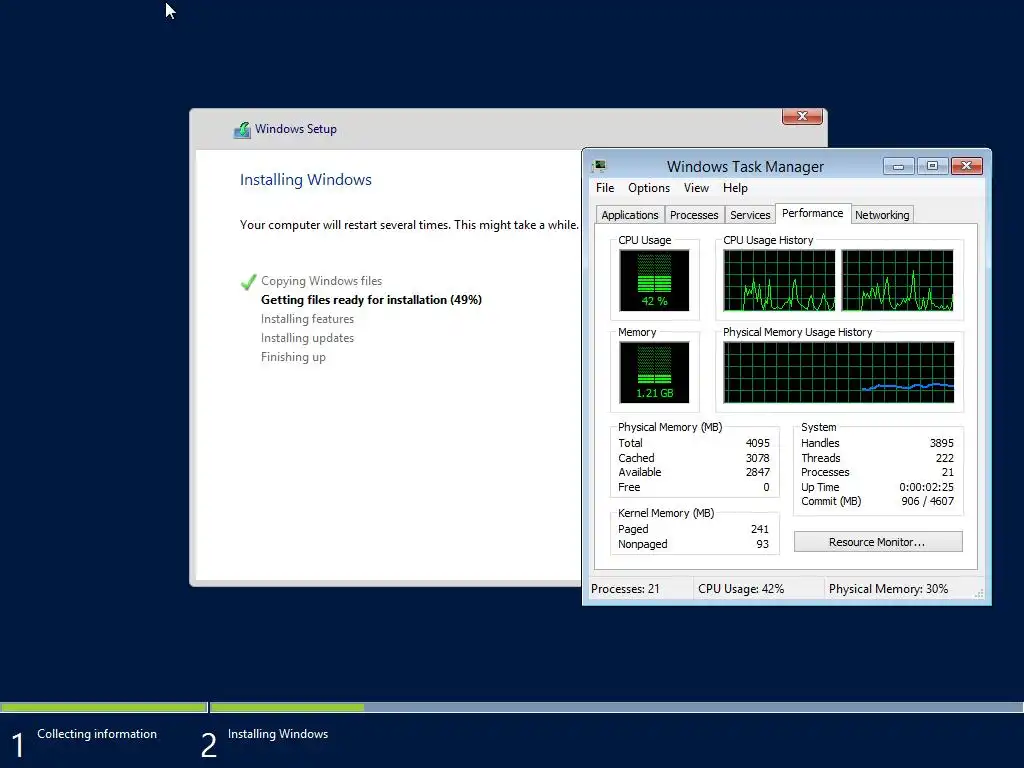Click 'Installing features' step text
Screen dimensions: 1024x768
pos(307,319)
